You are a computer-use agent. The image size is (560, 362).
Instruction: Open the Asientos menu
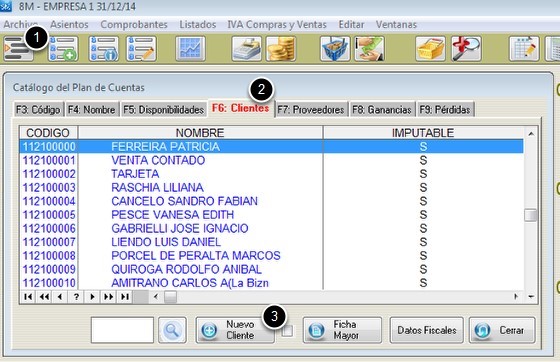click(69, 24)
